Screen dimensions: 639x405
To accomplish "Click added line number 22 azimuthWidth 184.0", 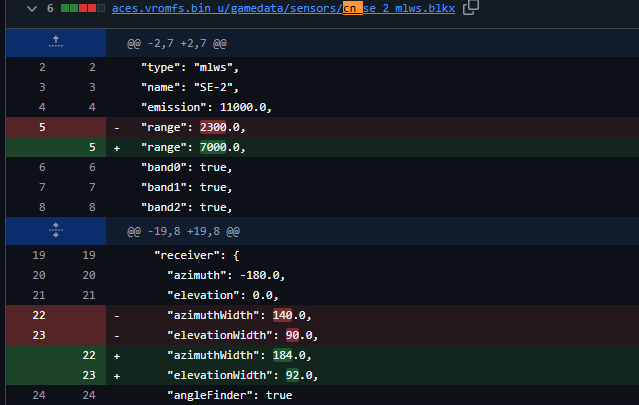I will pyautogui.click(x=89, y=355).
